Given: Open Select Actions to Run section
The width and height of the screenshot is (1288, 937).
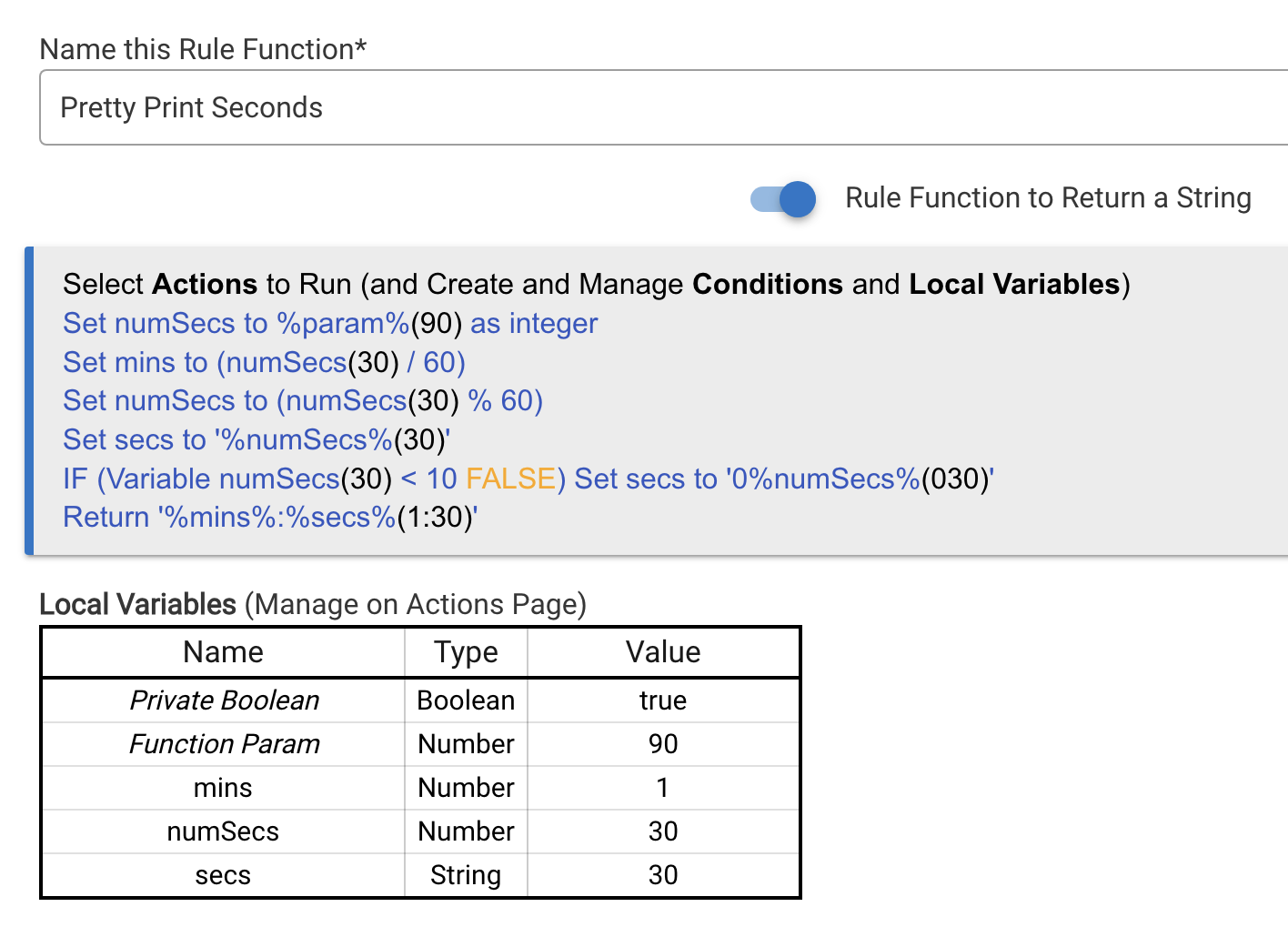Looking at the screenshot, I should point(596,284).
